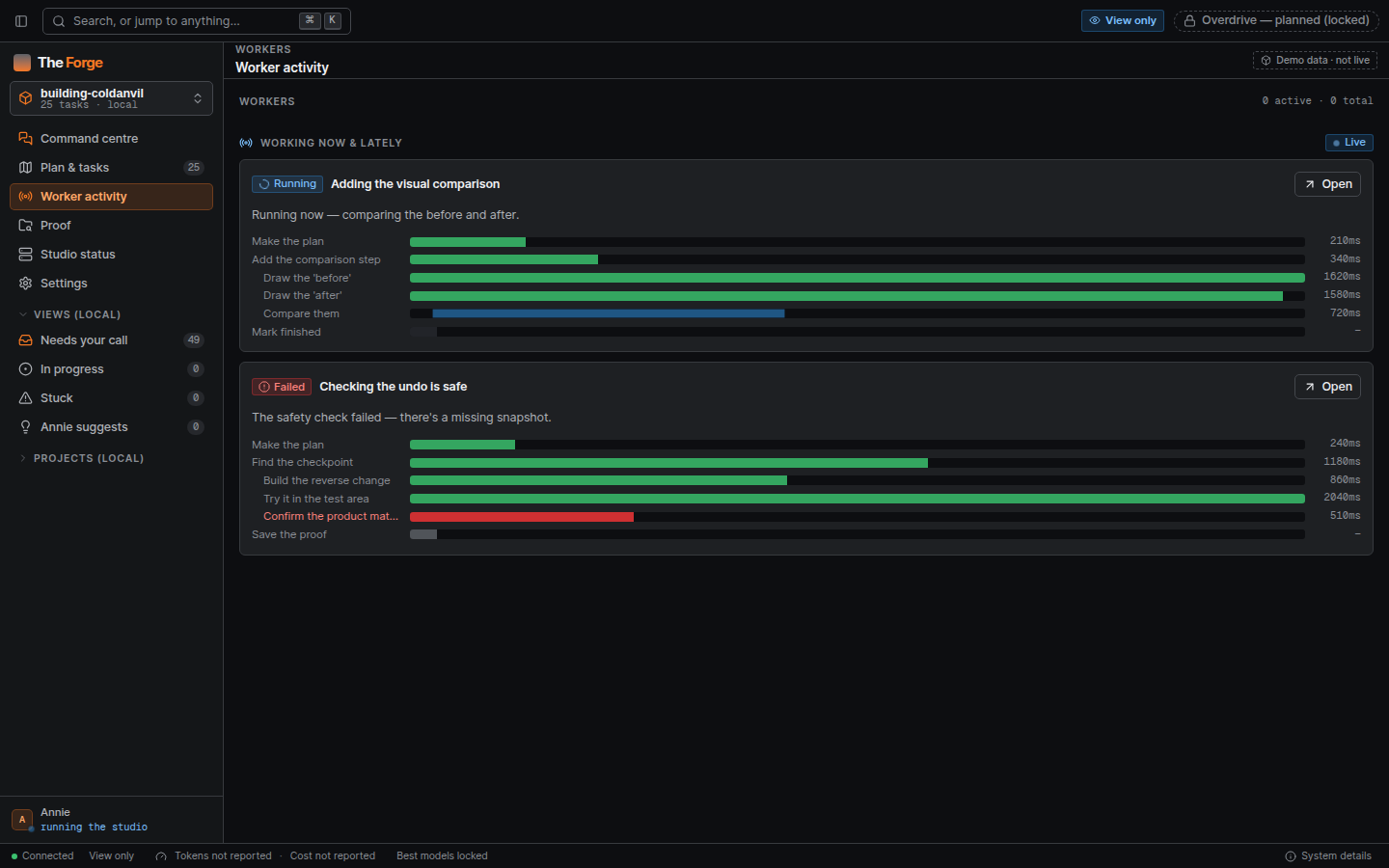This screenshot has width=1389, height=868.
Task: Click the Annie suggests lightbulb icon
Action: coord(26,427)
